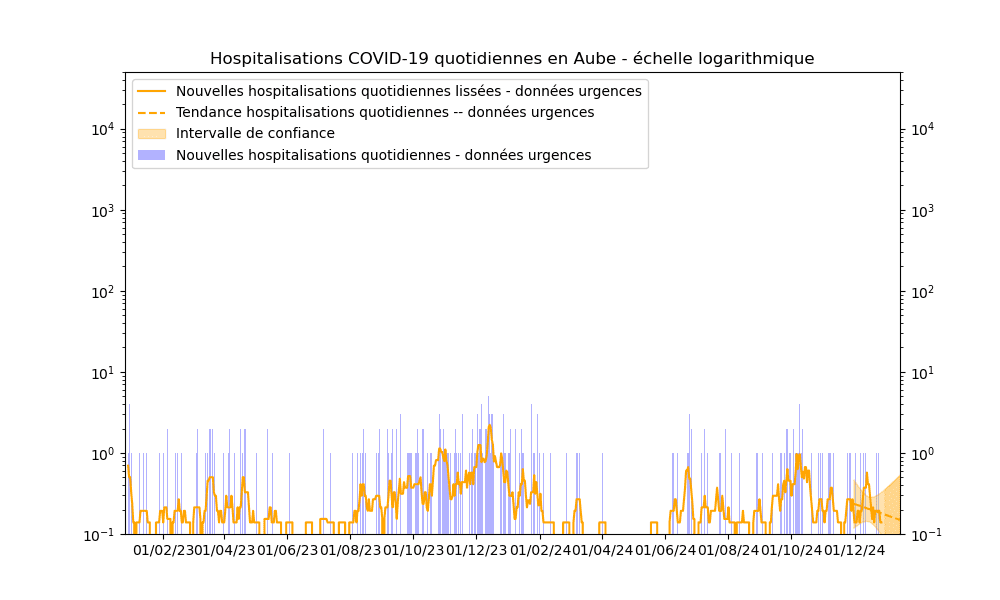This screenshot has height=600, width=1000.
Task: Click x-axis label 01/10/24
Action: coord(791,550)
